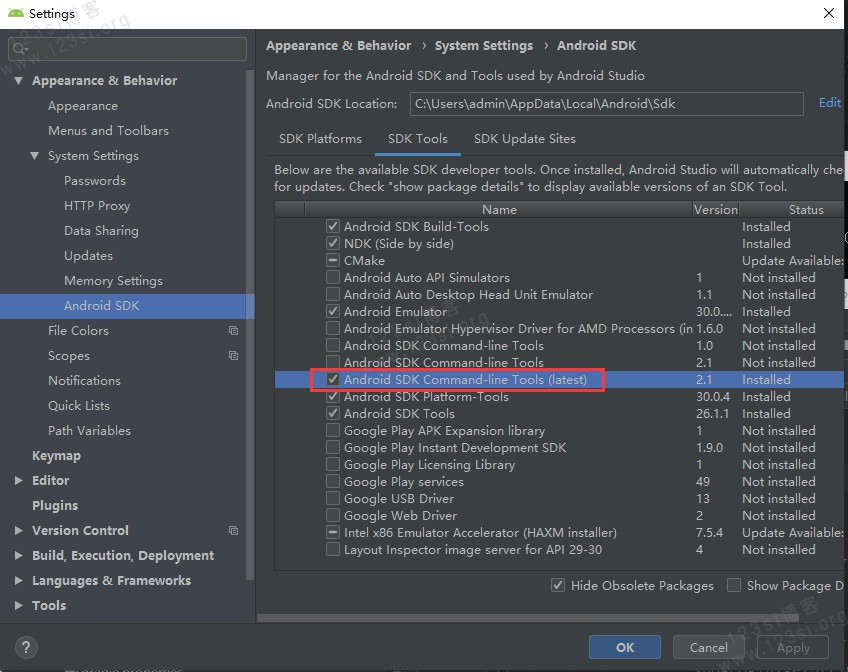Collapse the System Settings tree node
This screenshot has width=848, height=672.
click(x=35, y=156)
